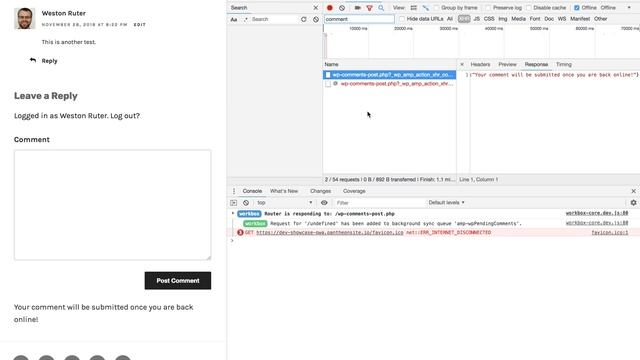Open the Offline throttling dropdown
Viewport: 640px width, 360px height.
(x=616, y=8)
